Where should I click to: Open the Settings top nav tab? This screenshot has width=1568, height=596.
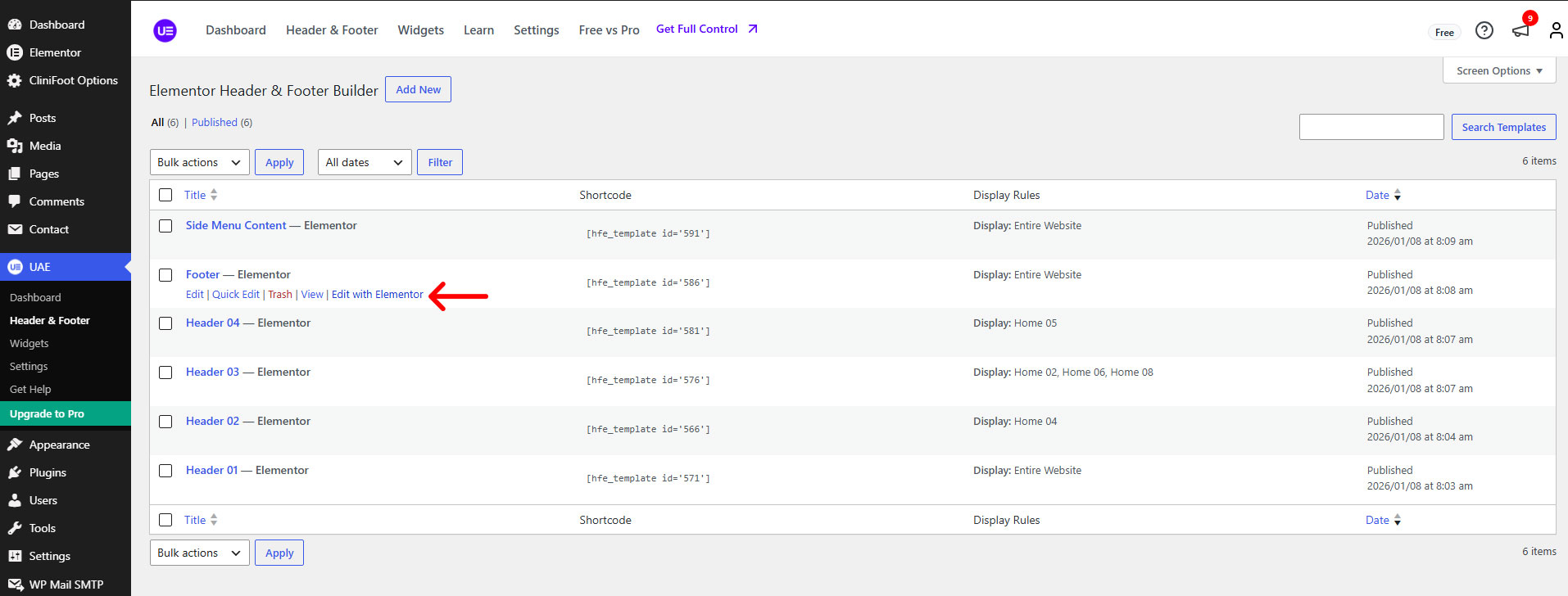(x=537, y=30)
